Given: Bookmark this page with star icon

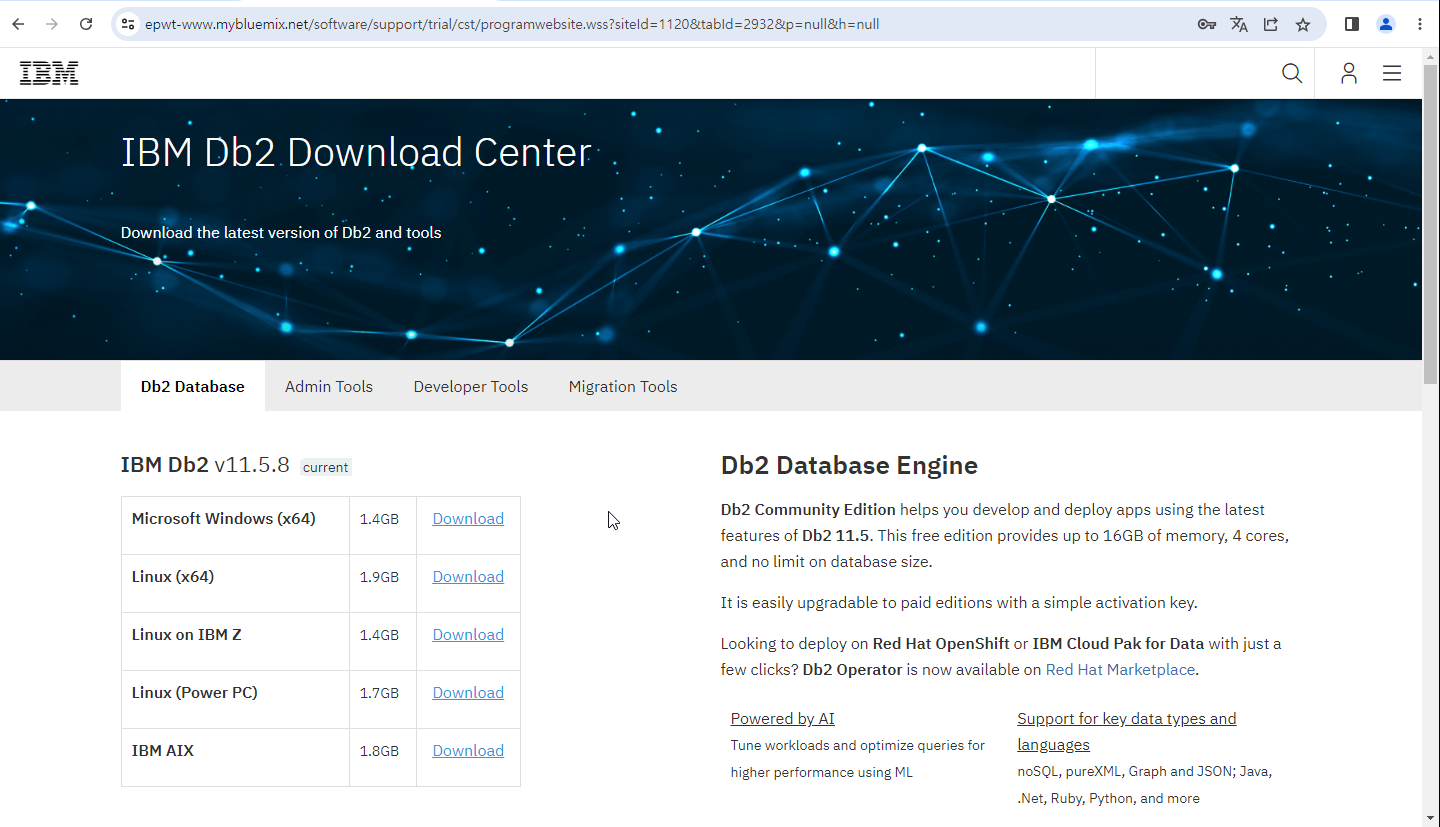Looking at the screenshot, I should click(x=1303, y=24).
